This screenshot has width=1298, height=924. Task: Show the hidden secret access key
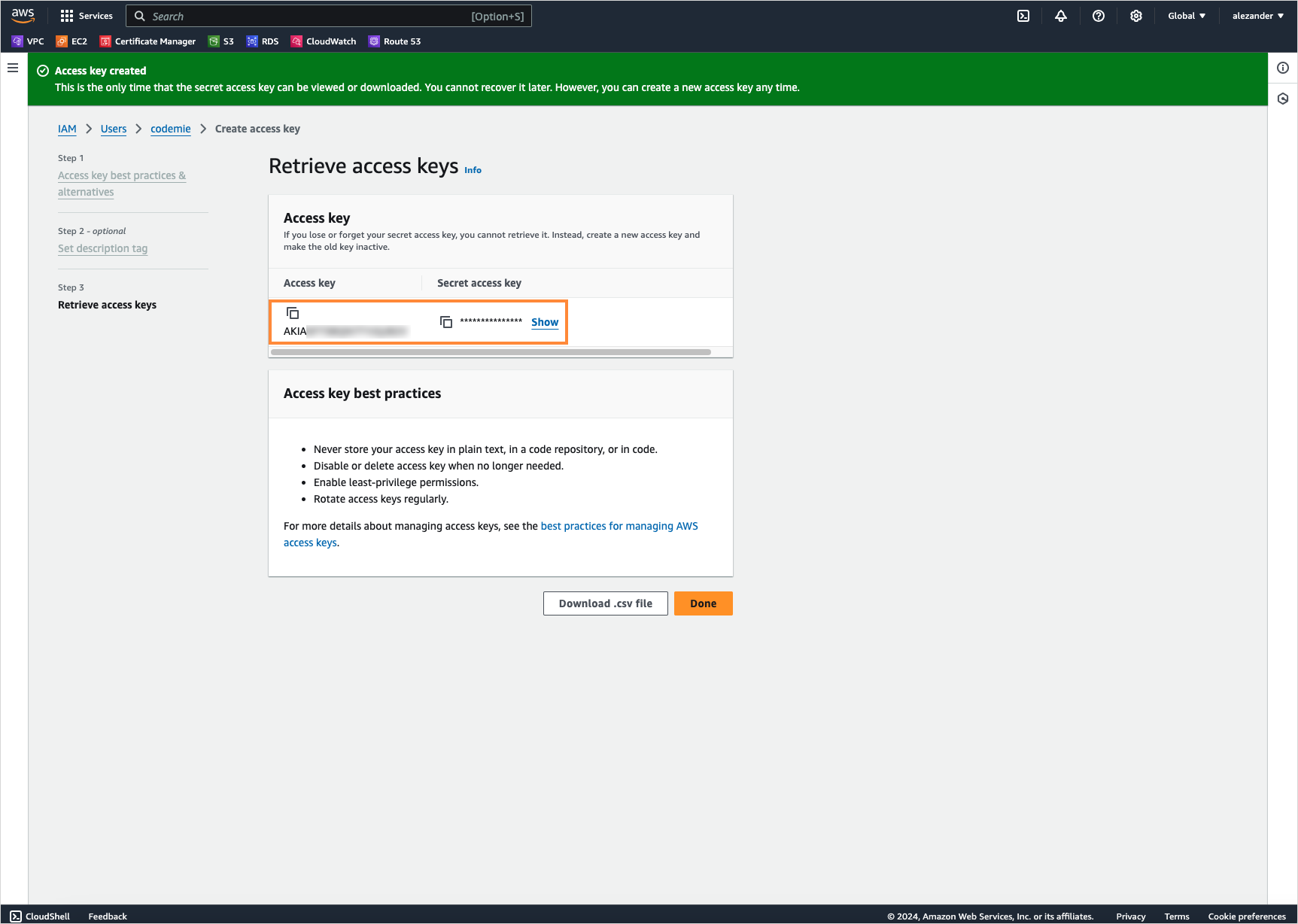(544, 321)
